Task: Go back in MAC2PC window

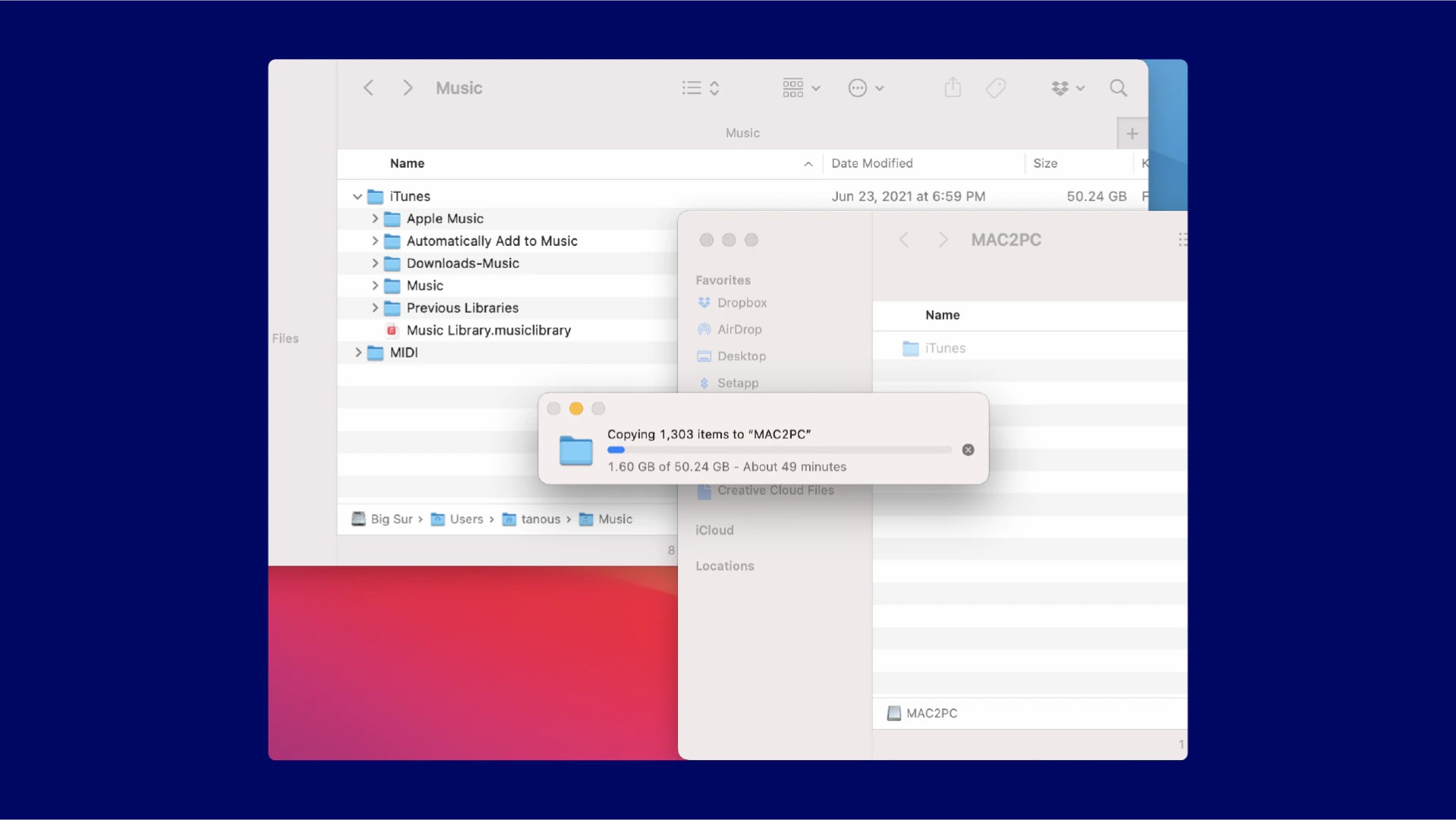Action: click(x=903, y=240)
